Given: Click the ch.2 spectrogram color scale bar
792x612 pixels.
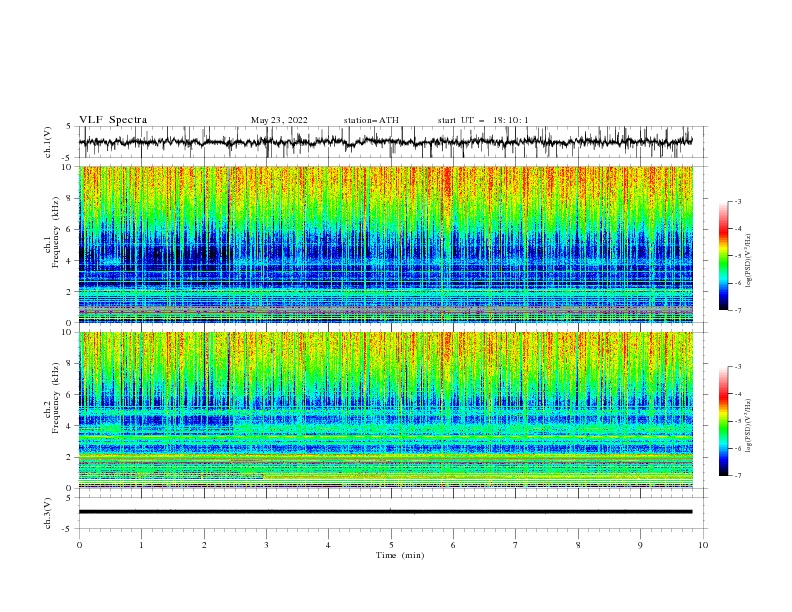Looking at the screenshot, I should pyautogui.click(x=723, y=421).
